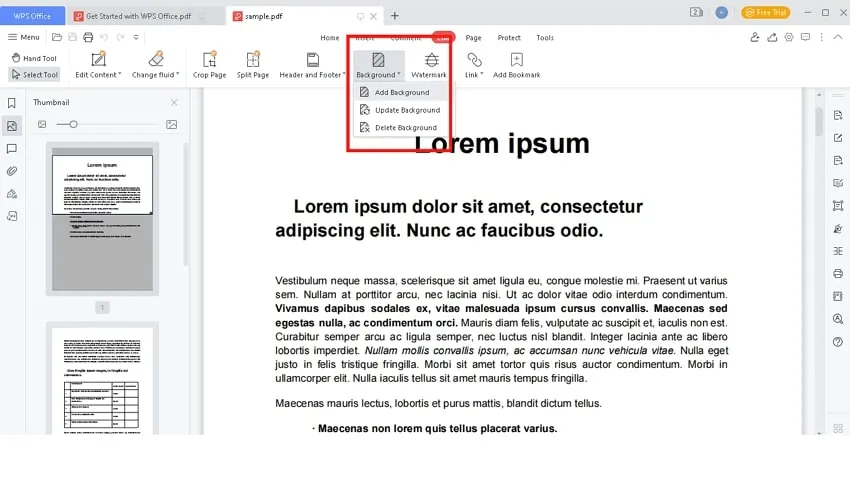The image size is (850, 483).
Task: Open the main Menu button
Action: [24, 37]
